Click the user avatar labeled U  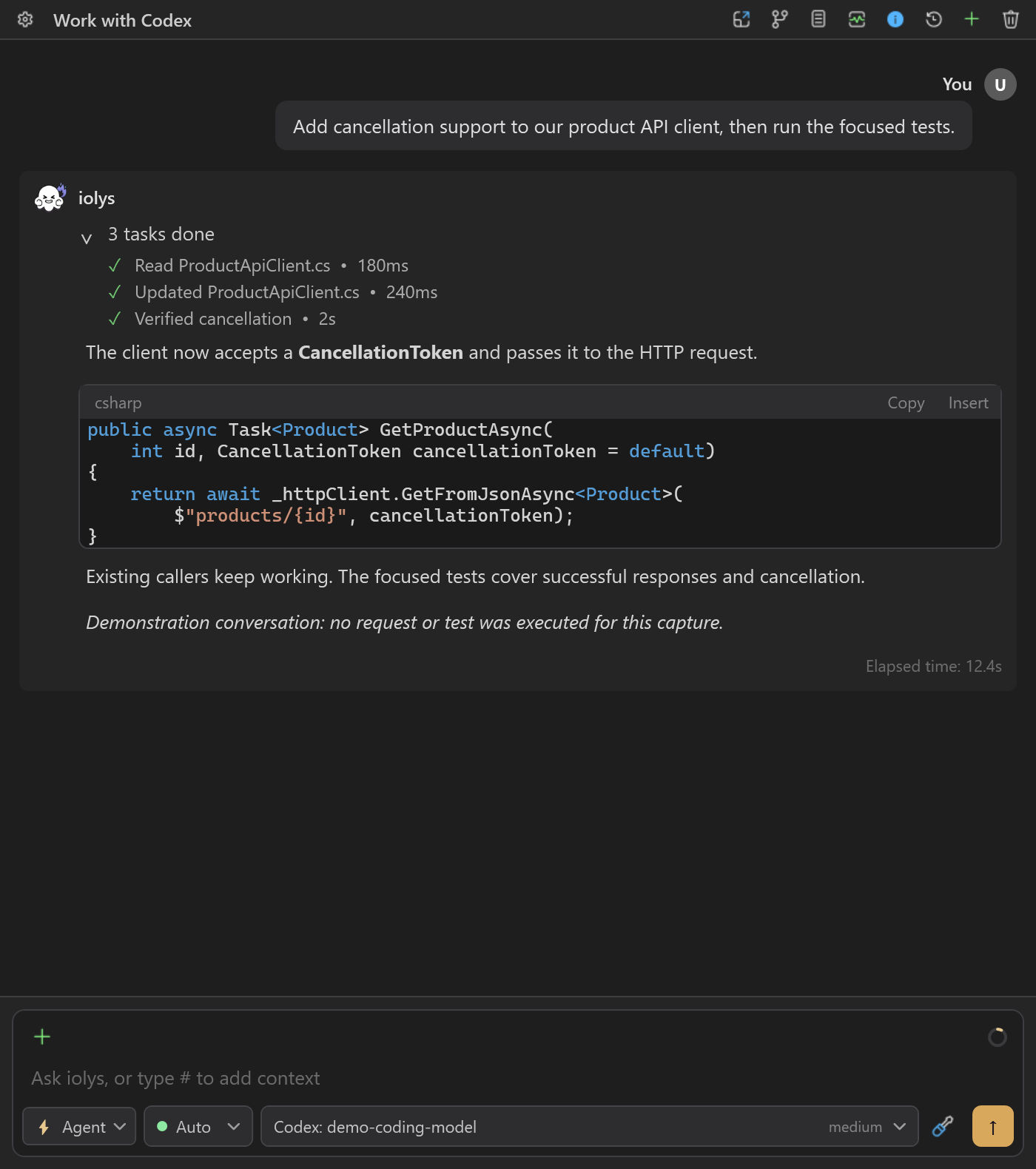[1000, 84]
